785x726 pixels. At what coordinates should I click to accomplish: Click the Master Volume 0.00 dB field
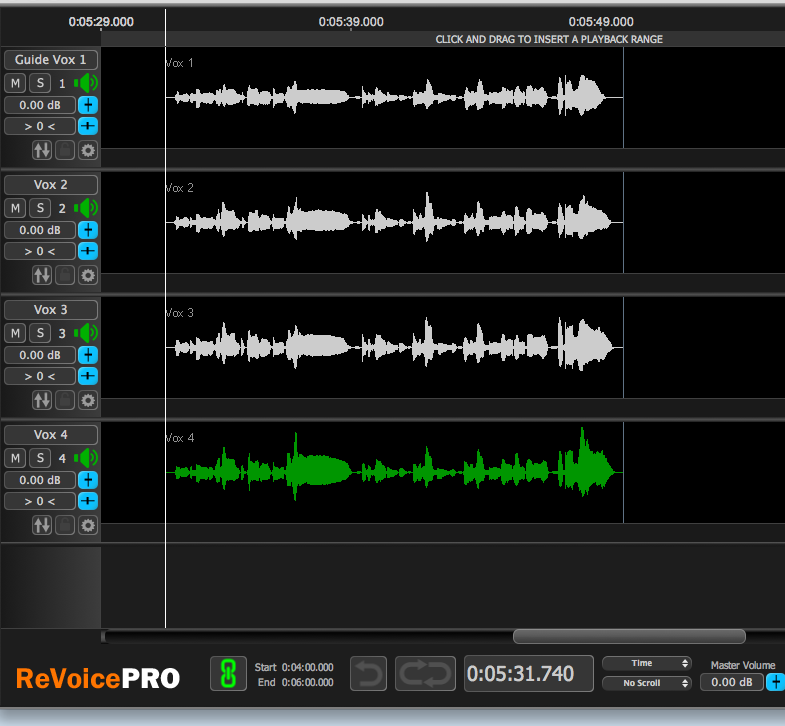click(731, 683)
